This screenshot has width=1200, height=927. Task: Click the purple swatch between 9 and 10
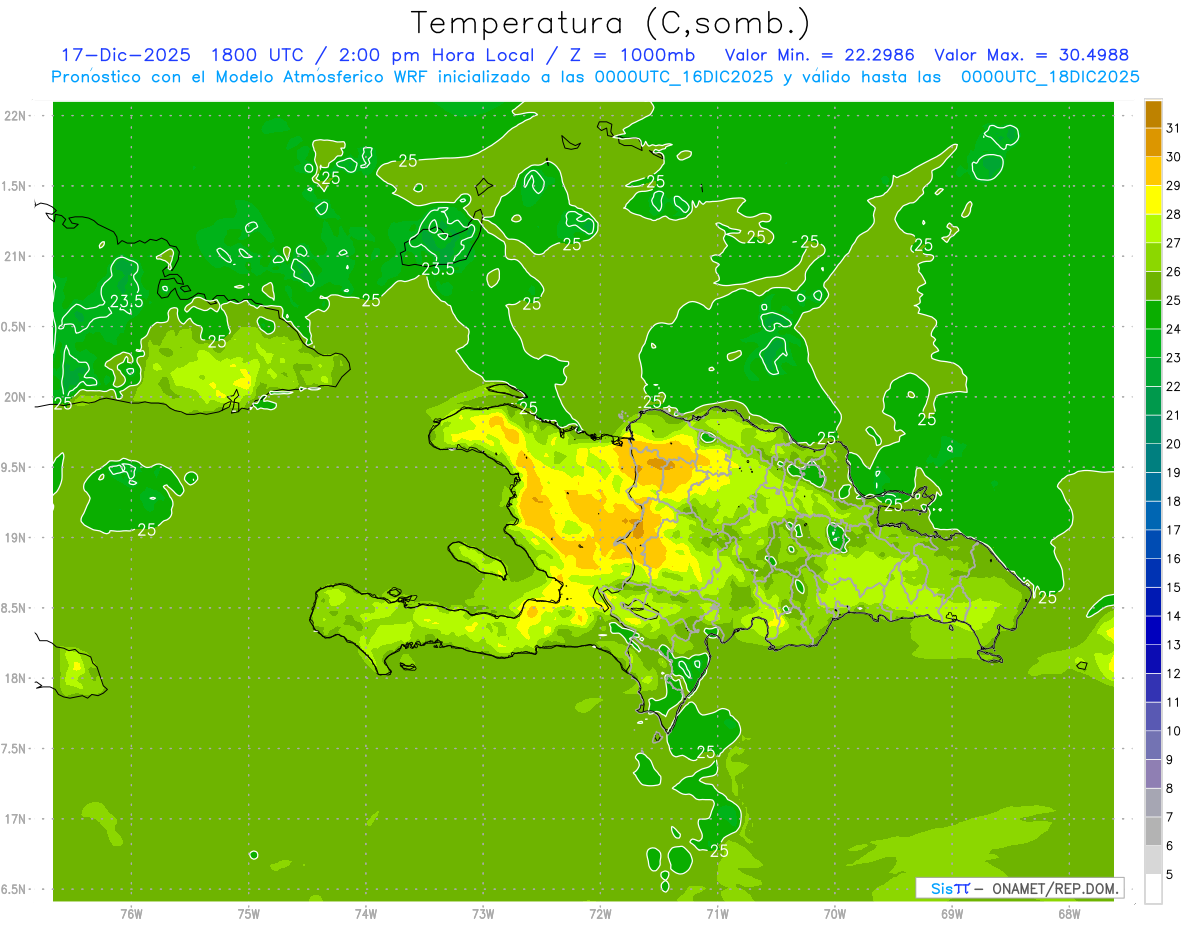tap(1153, 745)
